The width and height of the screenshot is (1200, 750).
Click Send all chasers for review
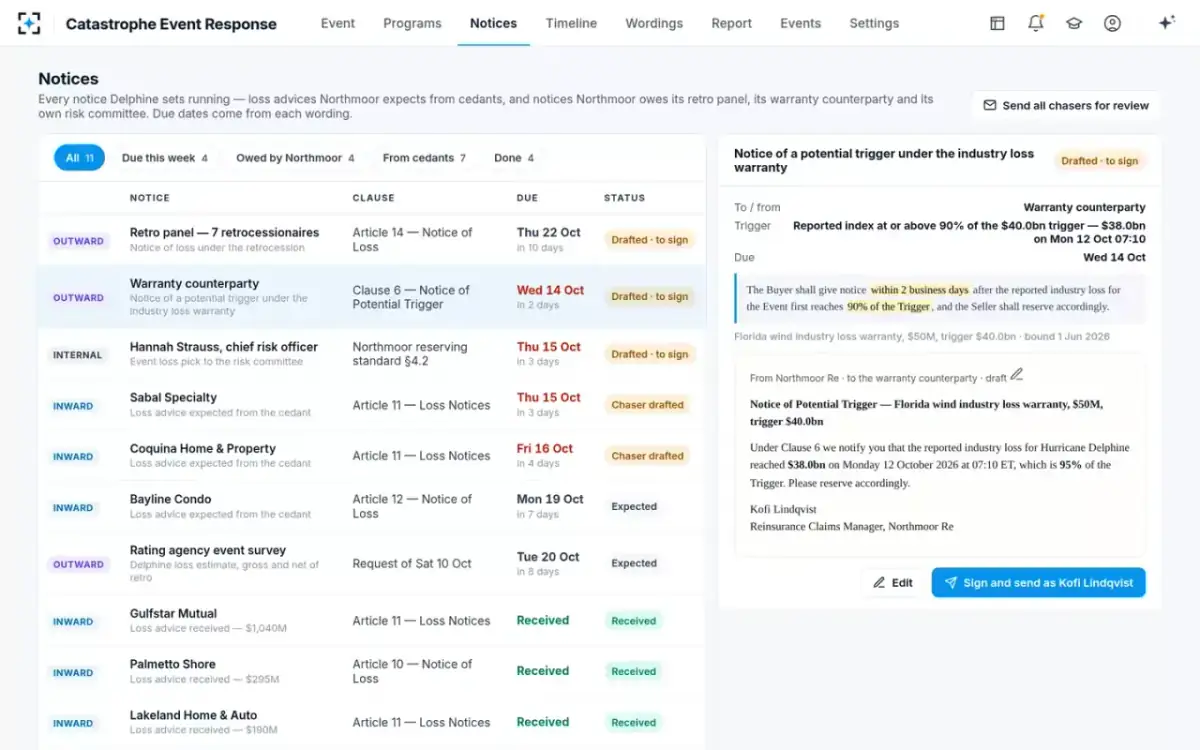point(1065,105)
